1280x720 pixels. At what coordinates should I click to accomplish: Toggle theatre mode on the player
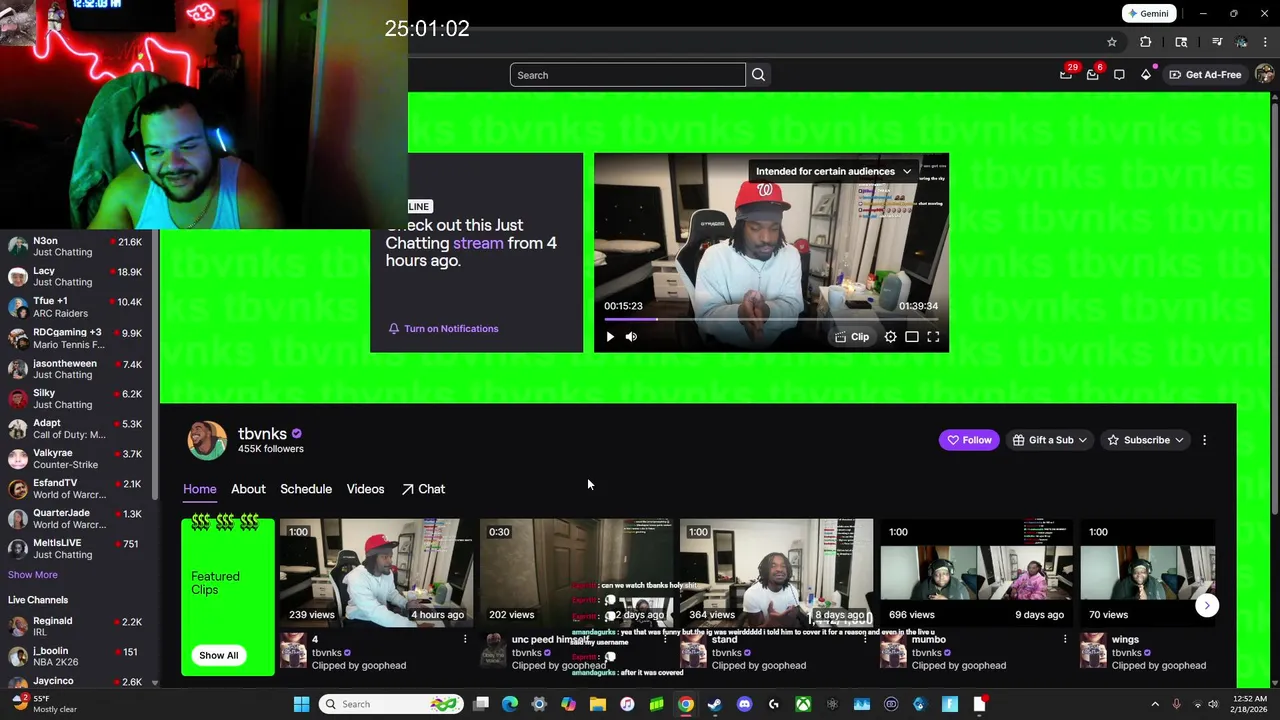912,337
